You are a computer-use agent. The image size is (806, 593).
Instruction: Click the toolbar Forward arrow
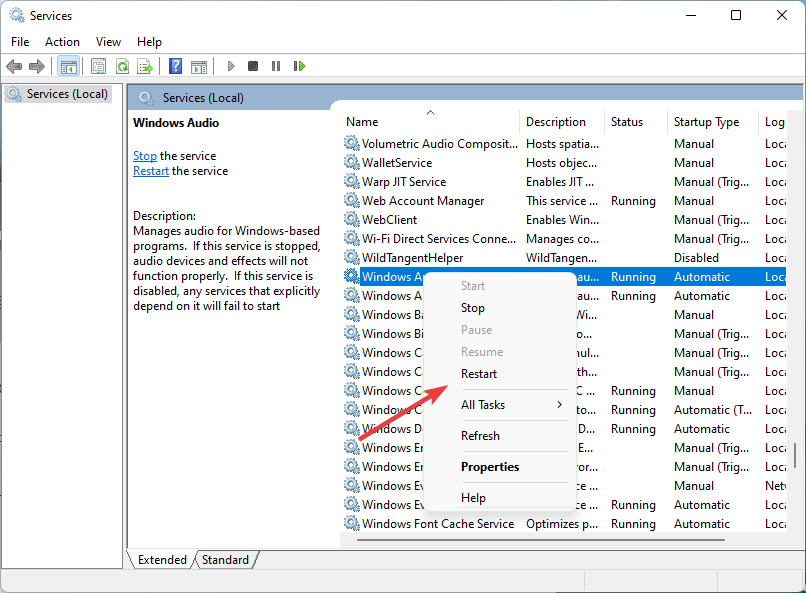point(37,66)
